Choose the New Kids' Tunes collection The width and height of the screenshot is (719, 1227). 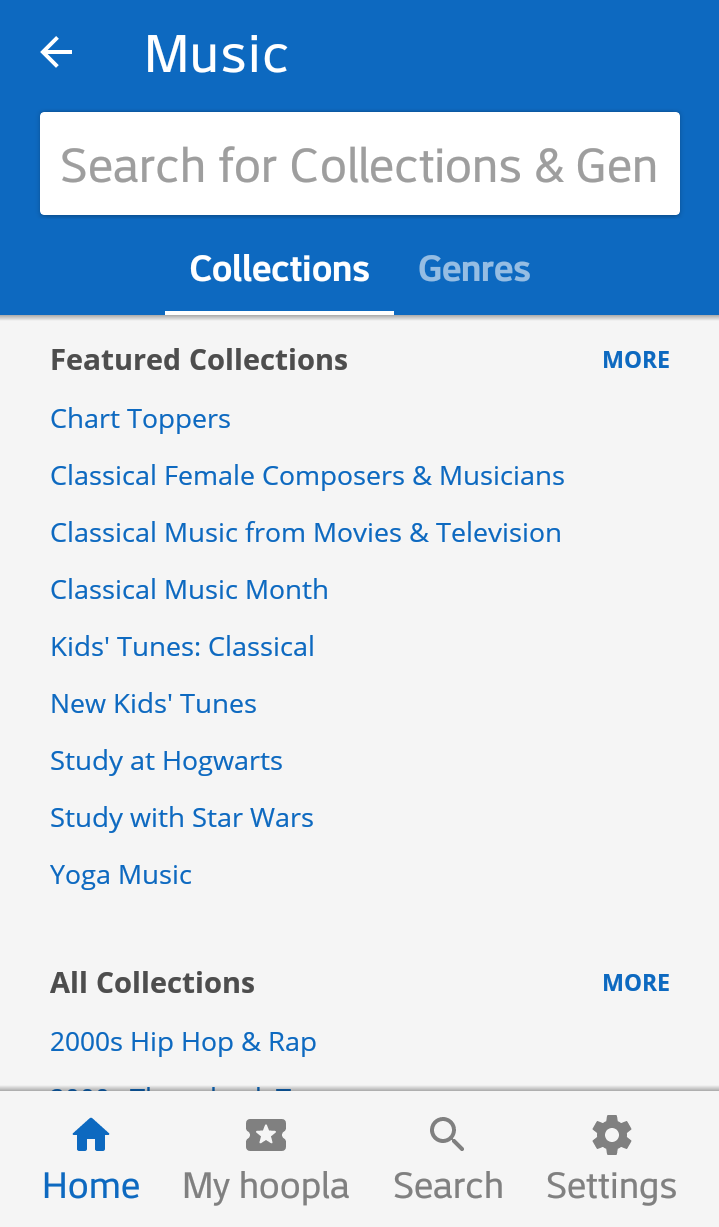(154, 704)
